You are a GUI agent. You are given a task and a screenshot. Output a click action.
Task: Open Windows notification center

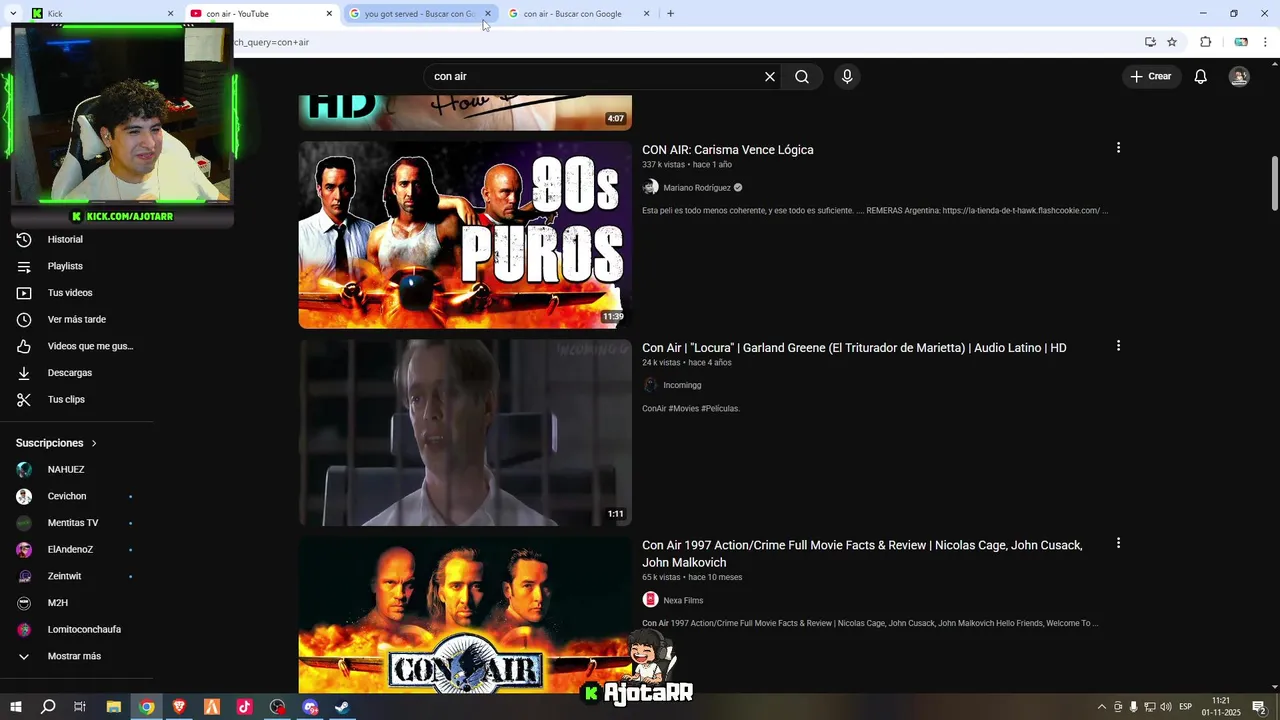pyautogui.click(x=1260, y=707)
